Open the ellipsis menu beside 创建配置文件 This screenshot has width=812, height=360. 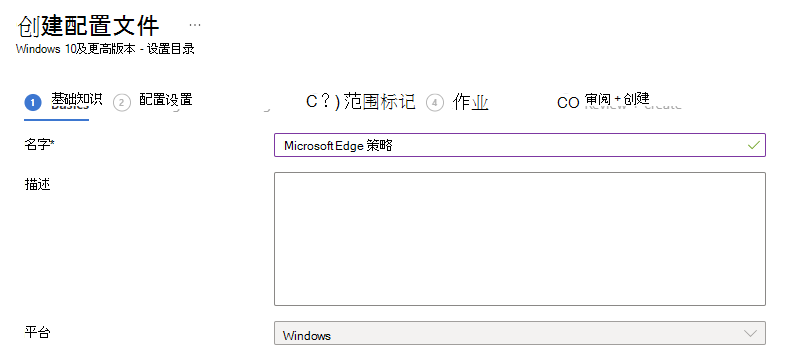[x=195, y=25]
